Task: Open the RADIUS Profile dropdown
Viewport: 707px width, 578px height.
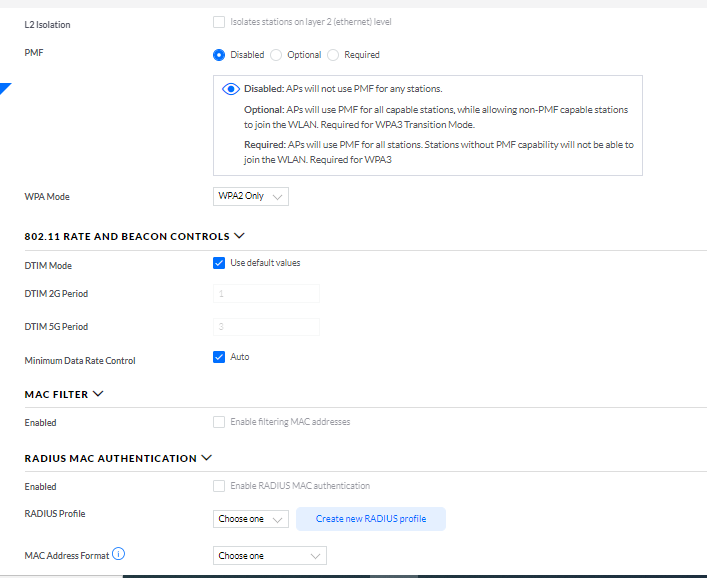Action: click(x=251, y=519)
